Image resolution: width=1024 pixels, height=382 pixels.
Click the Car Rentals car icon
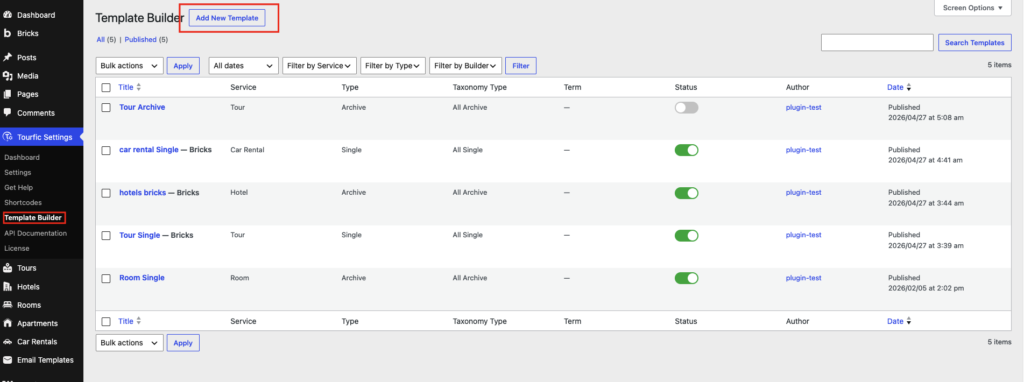(8, 342)
